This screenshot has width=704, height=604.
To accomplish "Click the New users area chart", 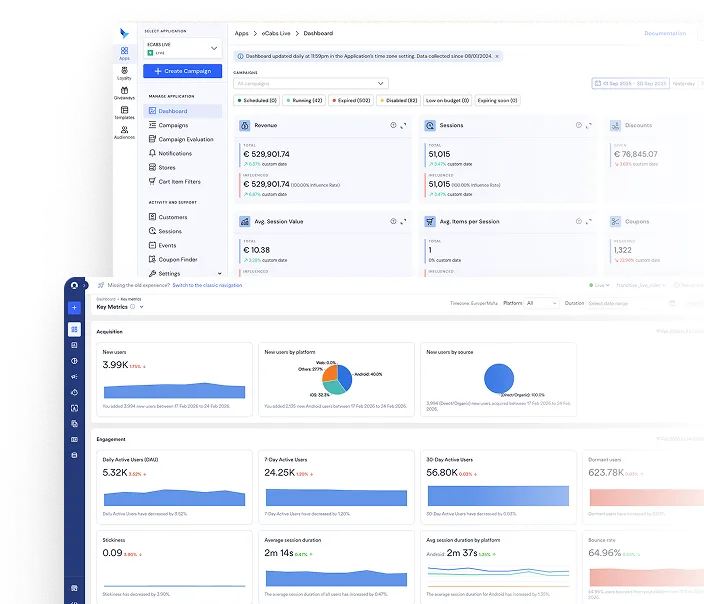I will [174, 391].
